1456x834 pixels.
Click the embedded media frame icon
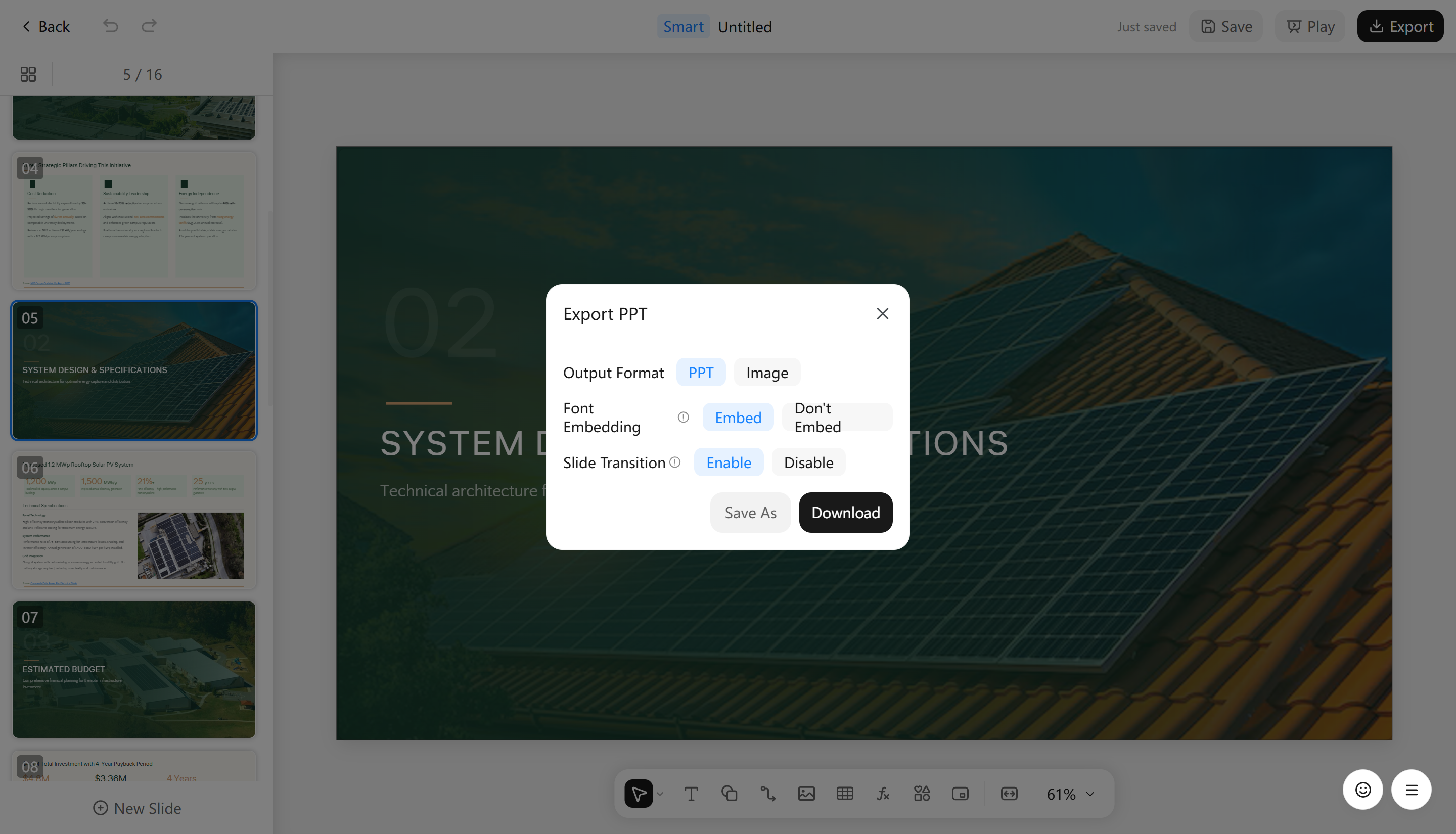(x=960, y=794)
